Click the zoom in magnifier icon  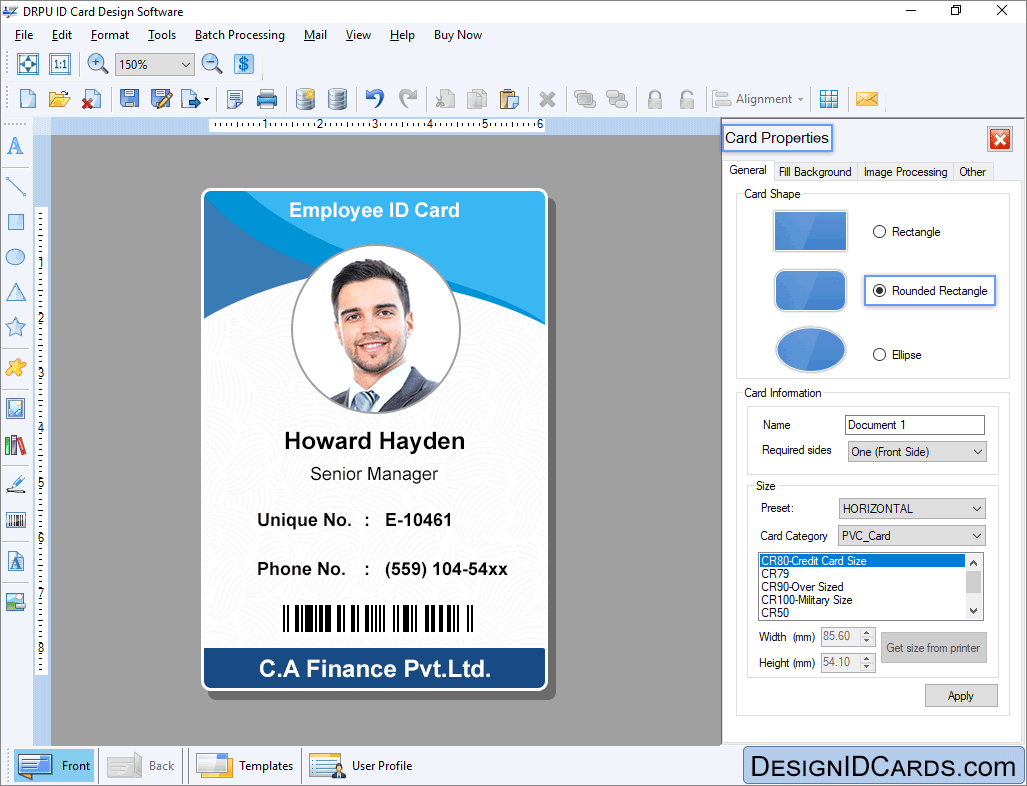coord(98,64)
